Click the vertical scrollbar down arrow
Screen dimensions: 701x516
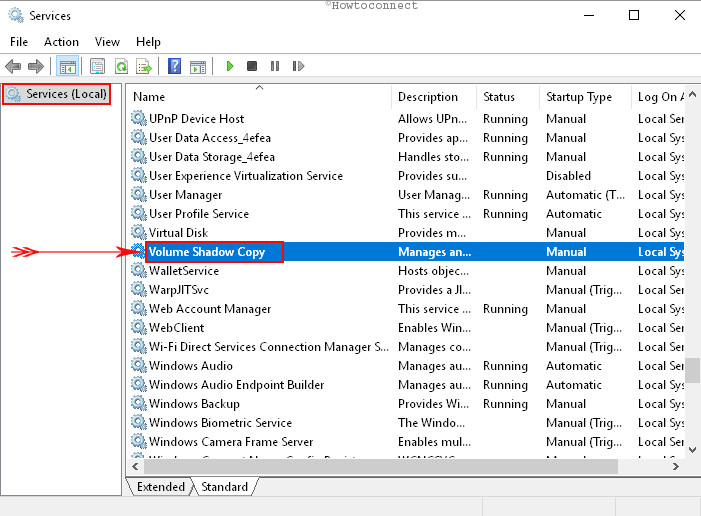[692, 450]
